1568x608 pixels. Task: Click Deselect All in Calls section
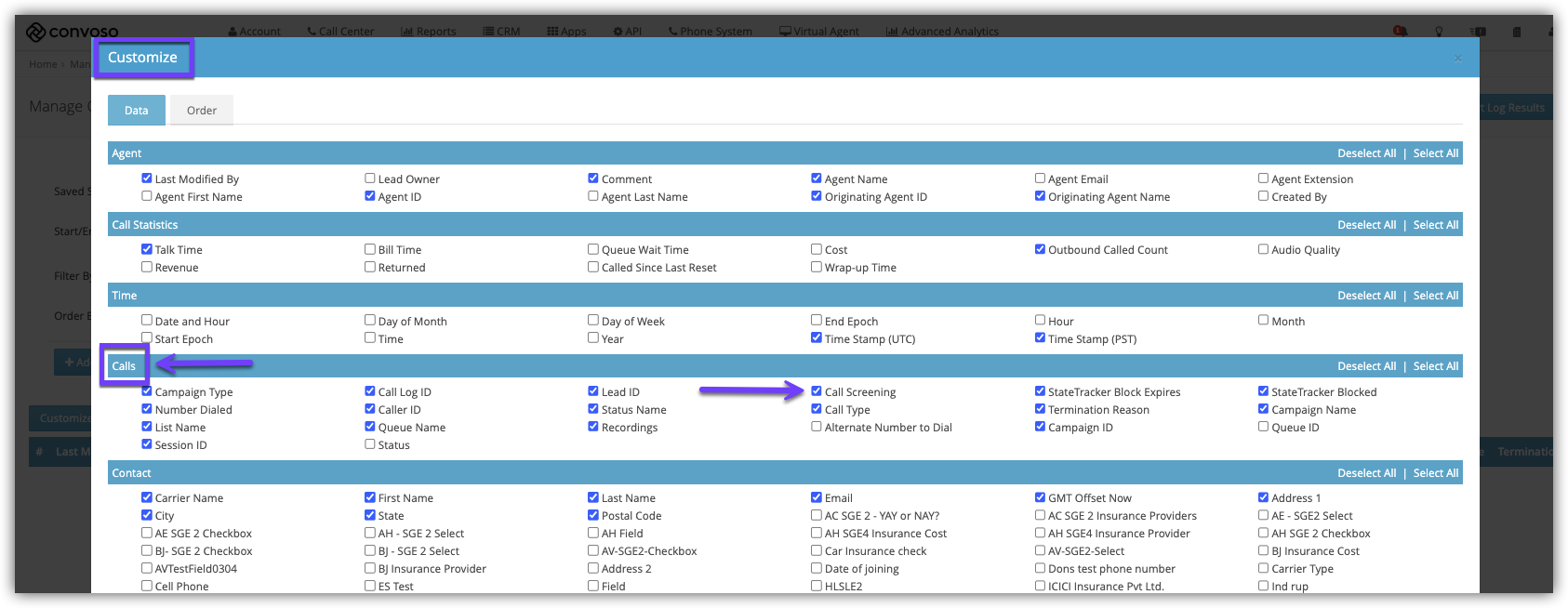1366,366
